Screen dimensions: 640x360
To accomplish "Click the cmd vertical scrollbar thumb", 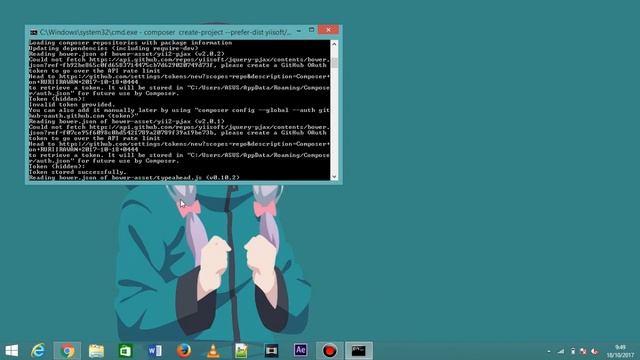I will tap(334, 62).
